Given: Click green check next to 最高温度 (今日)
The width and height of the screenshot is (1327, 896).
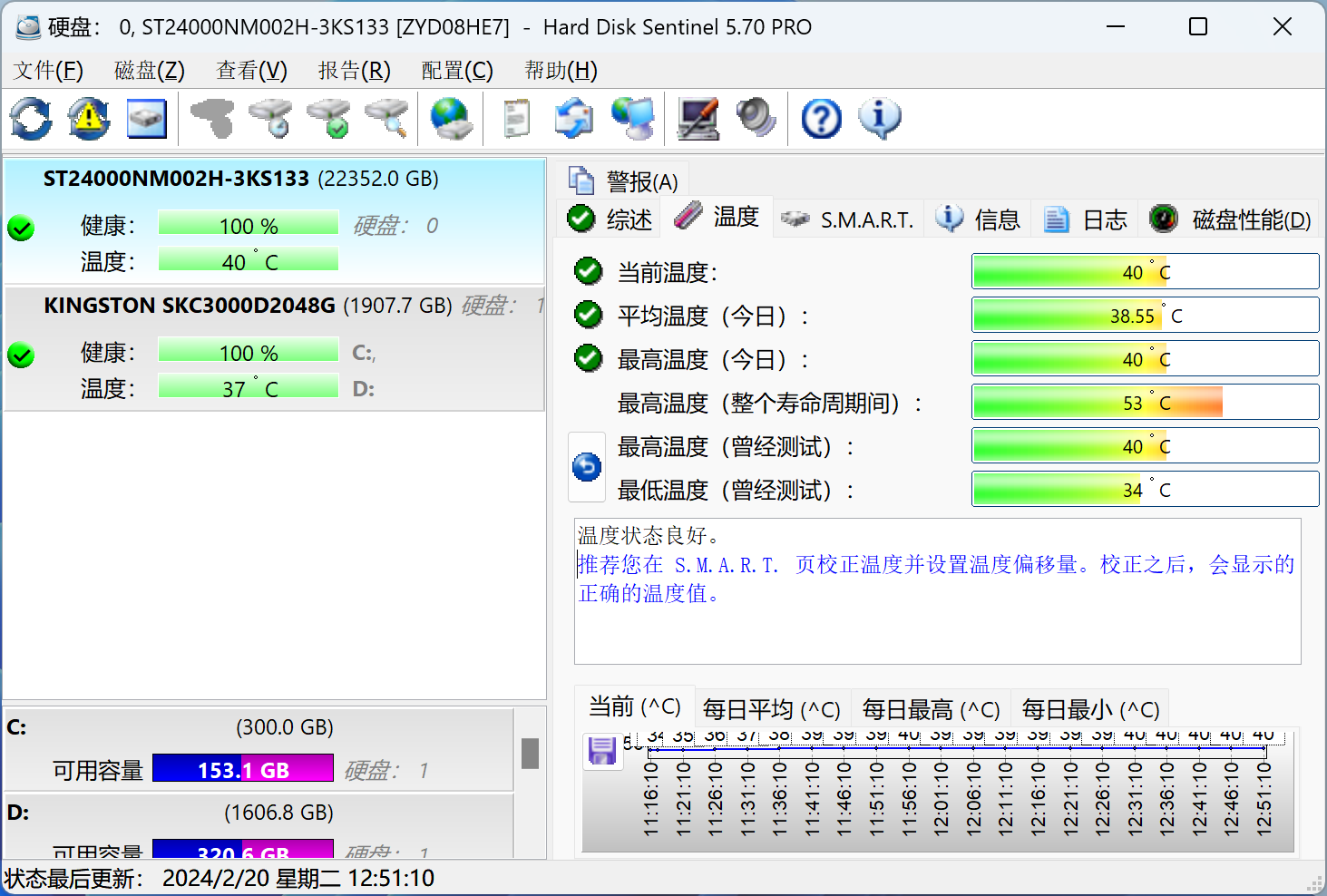Looking at the screenshot, I should pos(589,357).
